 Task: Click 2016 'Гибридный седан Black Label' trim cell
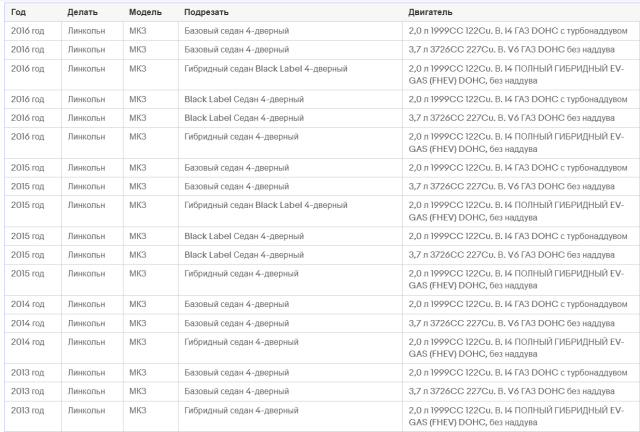tap(266, 67)
